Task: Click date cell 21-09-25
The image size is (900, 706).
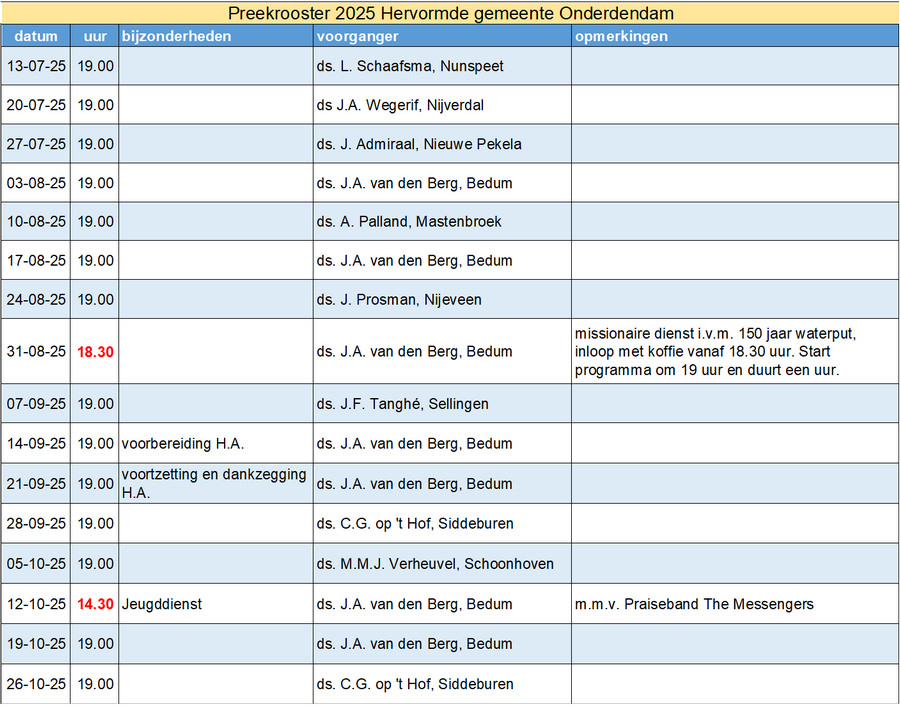Action: (36, 484)
